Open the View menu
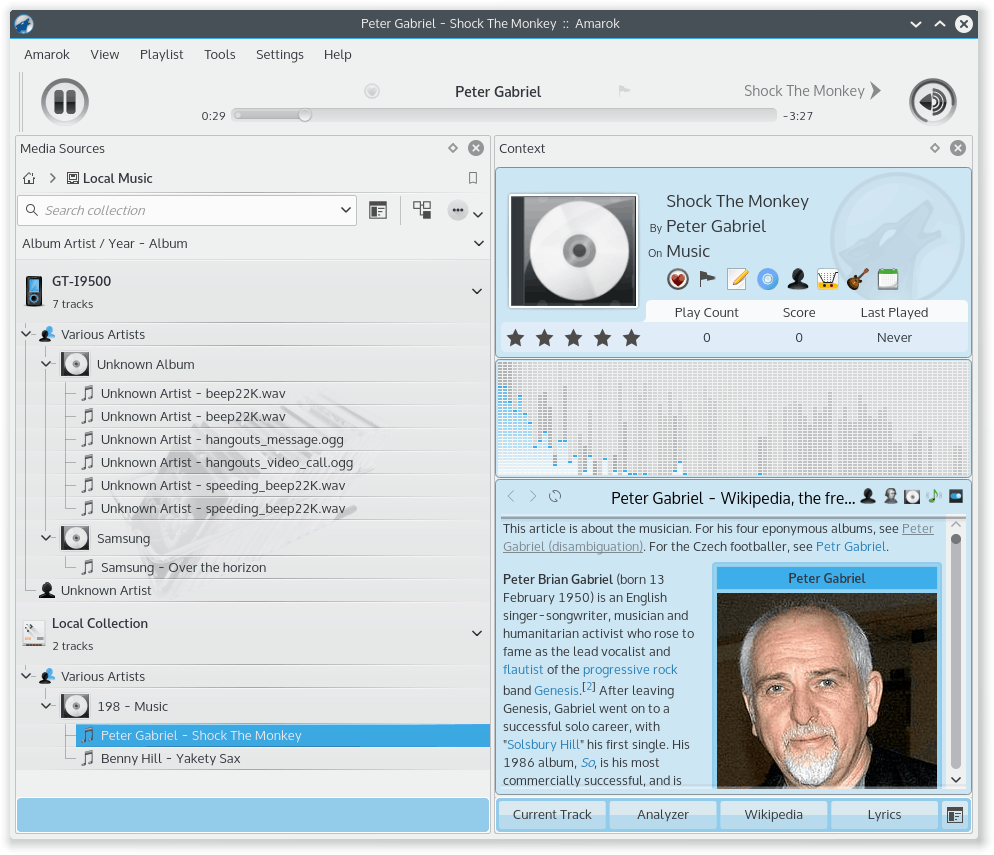This screenshot has height=855, width=994. (105, 55)
